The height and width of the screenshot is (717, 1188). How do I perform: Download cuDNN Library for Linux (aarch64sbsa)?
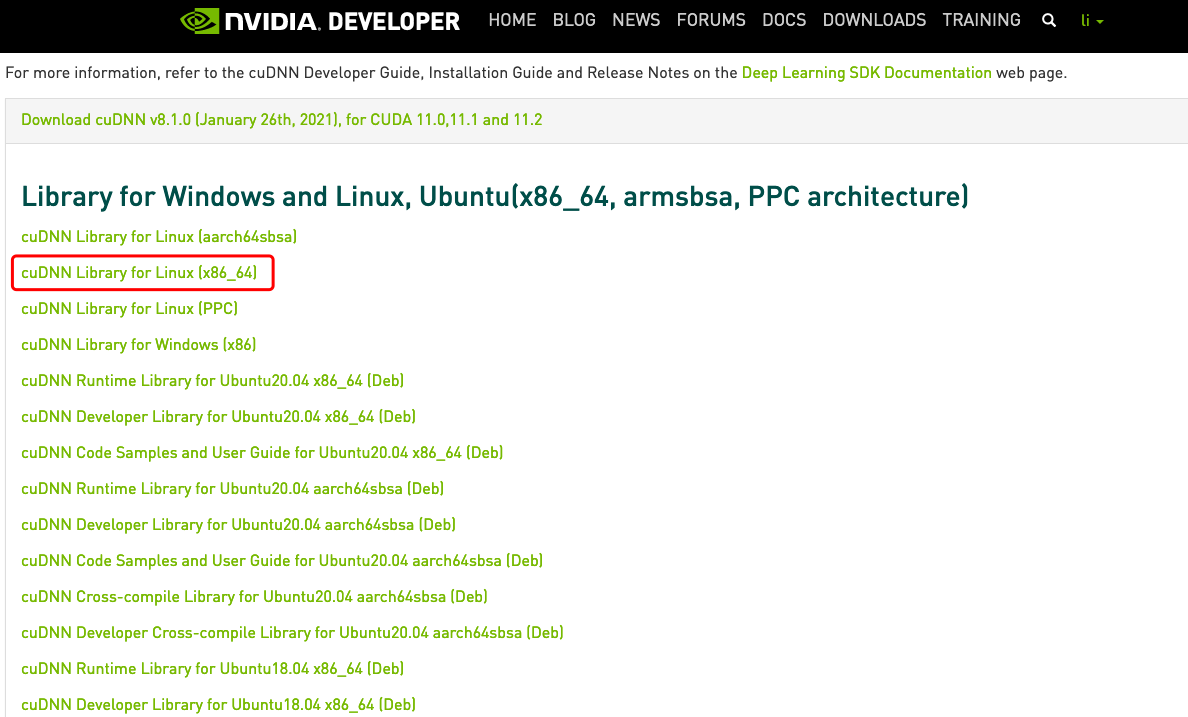coord(159,236)
